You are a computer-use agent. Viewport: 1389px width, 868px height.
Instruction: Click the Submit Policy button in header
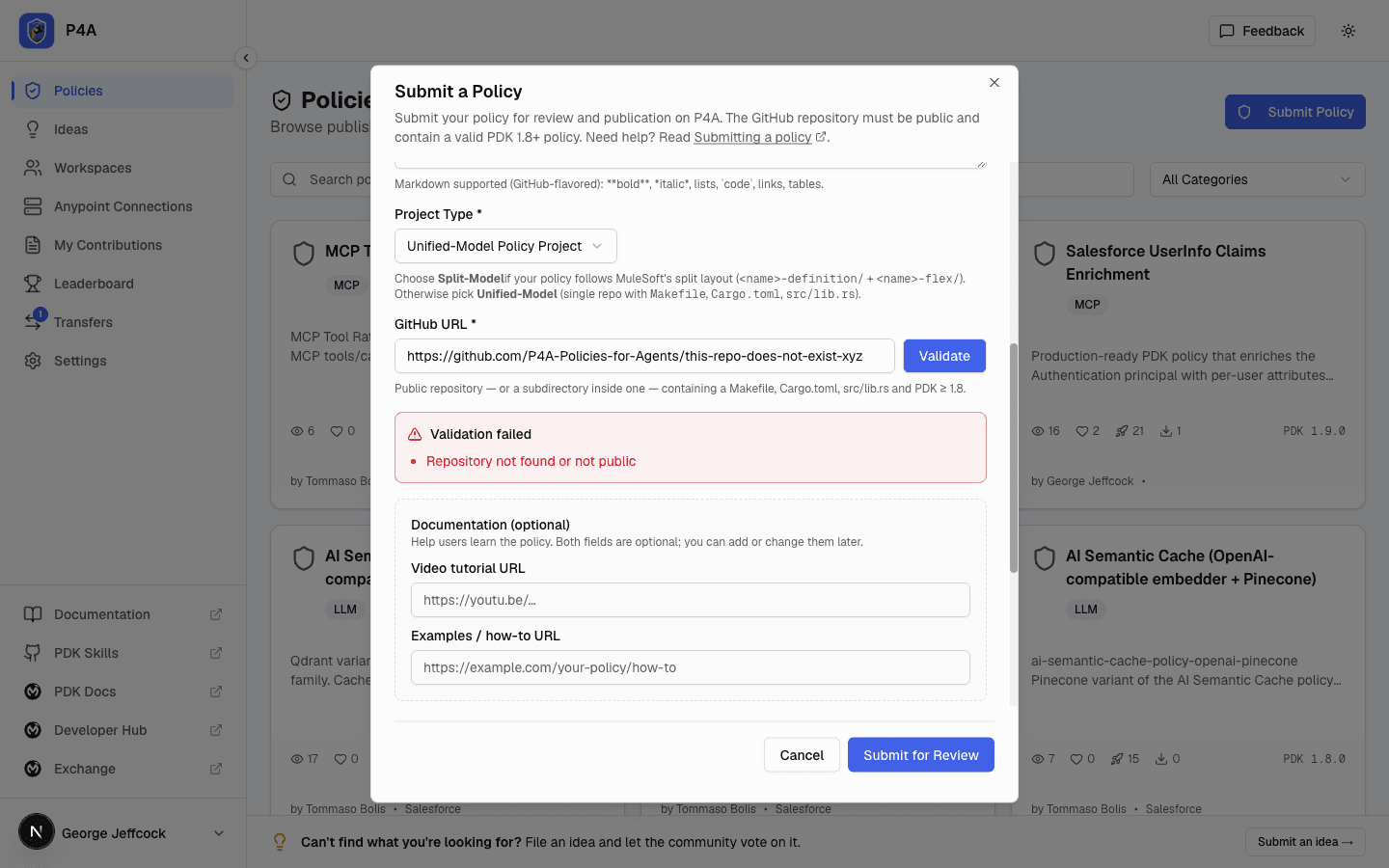(x=1295, y=112)
